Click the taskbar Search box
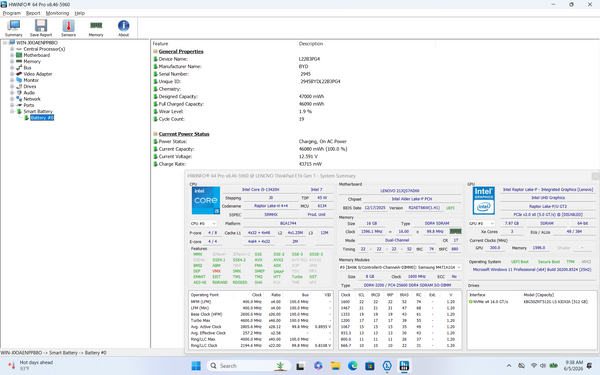The height and width of the screenshot is (375, 600). coord(249,366)
